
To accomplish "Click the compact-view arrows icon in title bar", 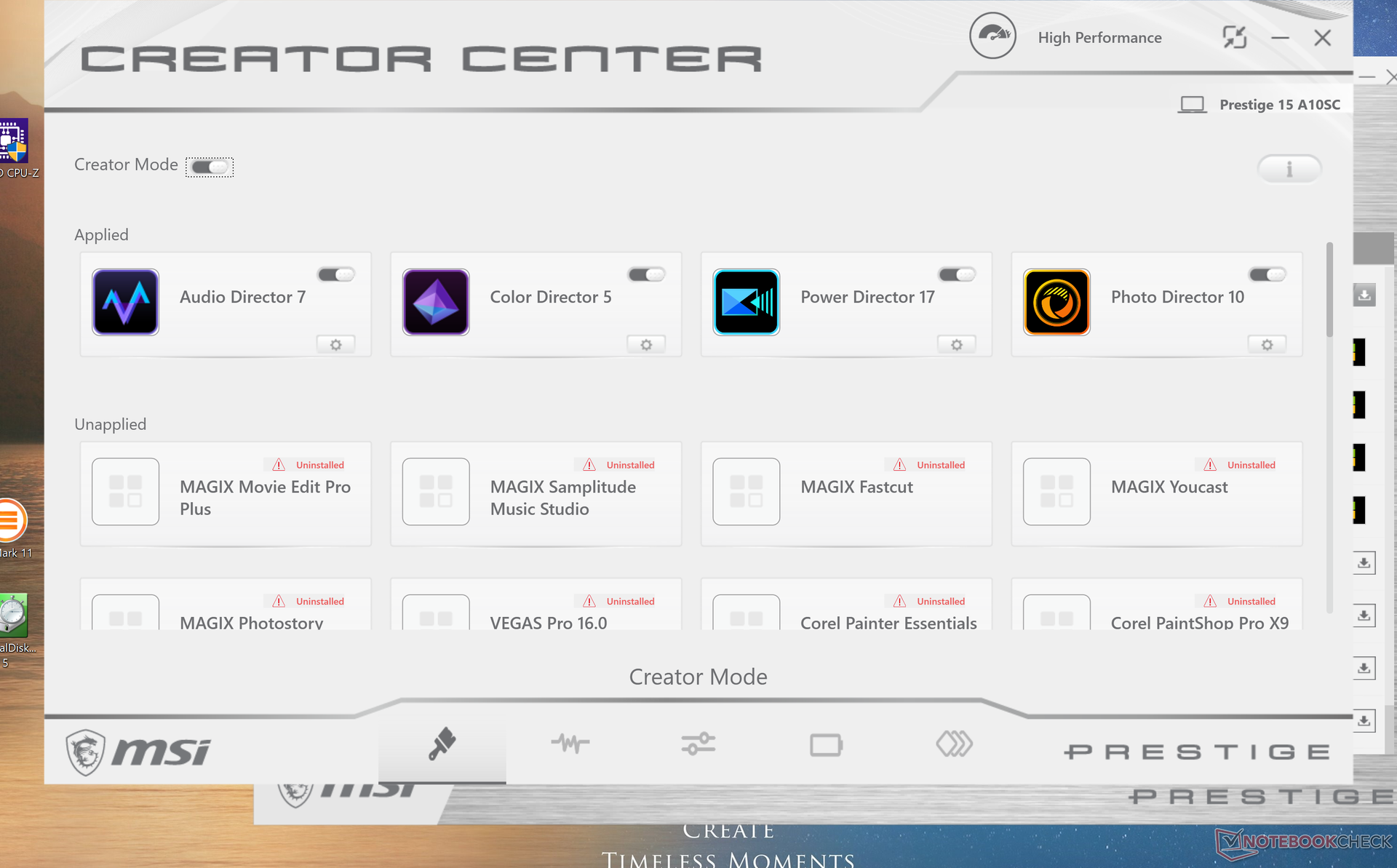I will [x=1234, y=37].
